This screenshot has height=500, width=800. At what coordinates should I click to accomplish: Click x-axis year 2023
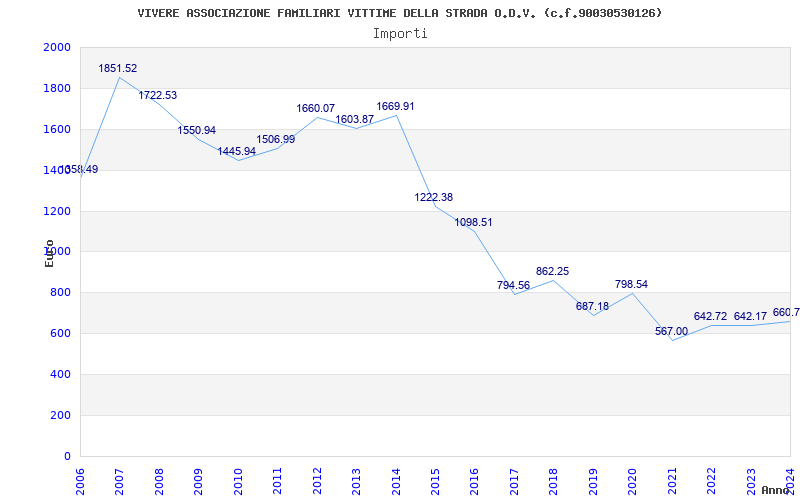coord(752,481)
